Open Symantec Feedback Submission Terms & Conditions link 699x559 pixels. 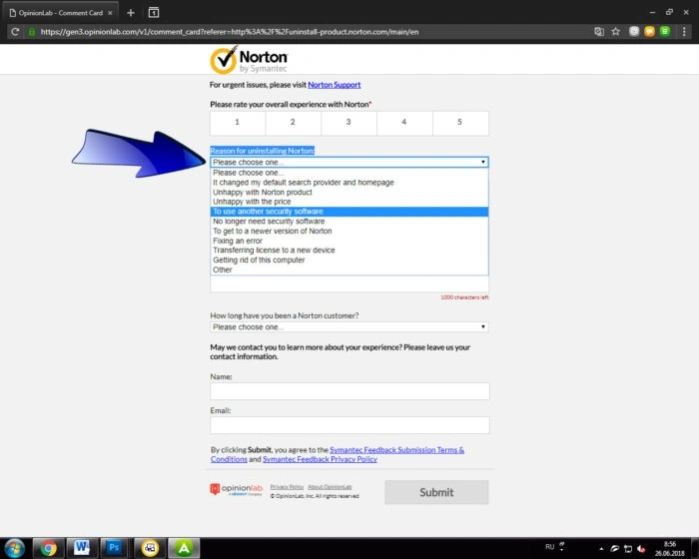(x=337, y=454)
